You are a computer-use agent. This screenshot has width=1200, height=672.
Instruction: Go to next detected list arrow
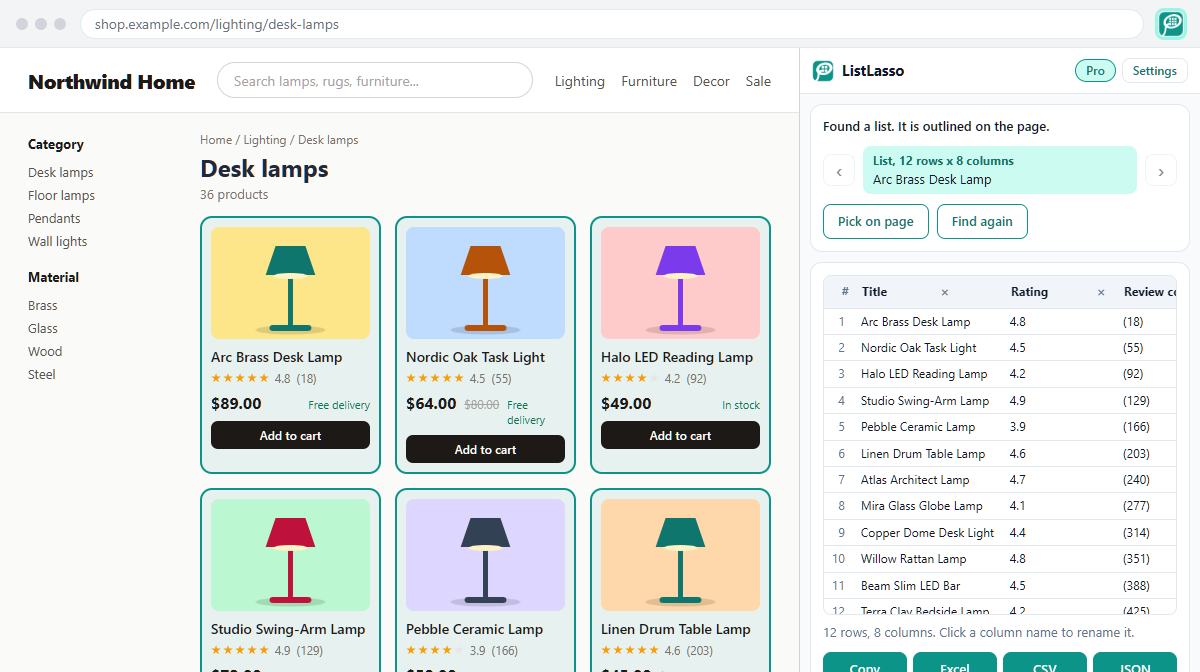click(x=1160, y=171)
